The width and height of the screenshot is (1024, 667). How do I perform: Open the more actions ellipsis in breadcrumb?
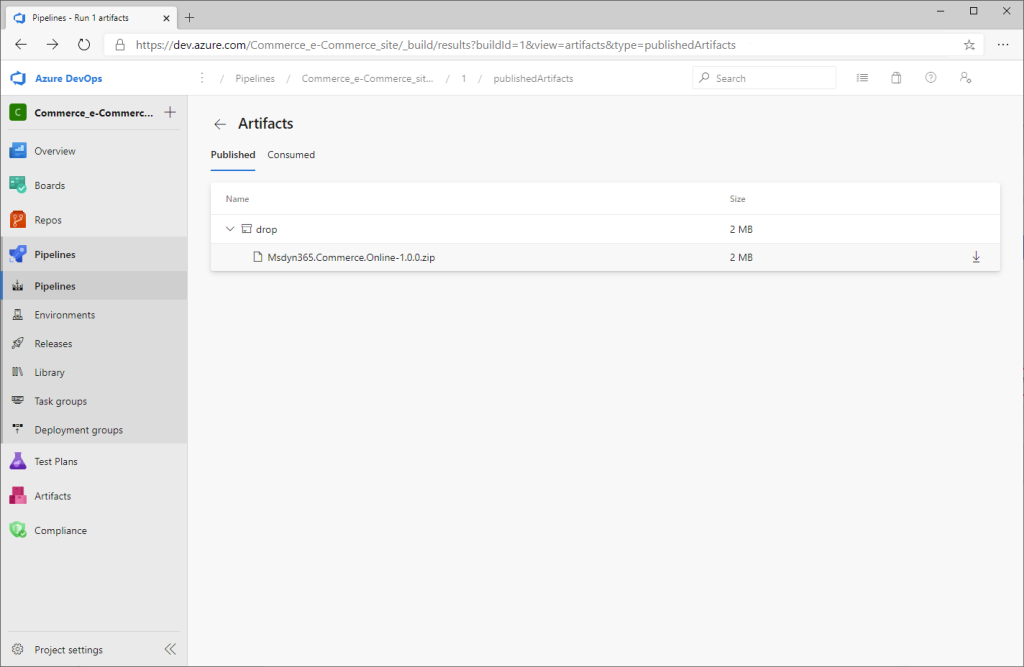pyautogui.click(x=201, y=77)
